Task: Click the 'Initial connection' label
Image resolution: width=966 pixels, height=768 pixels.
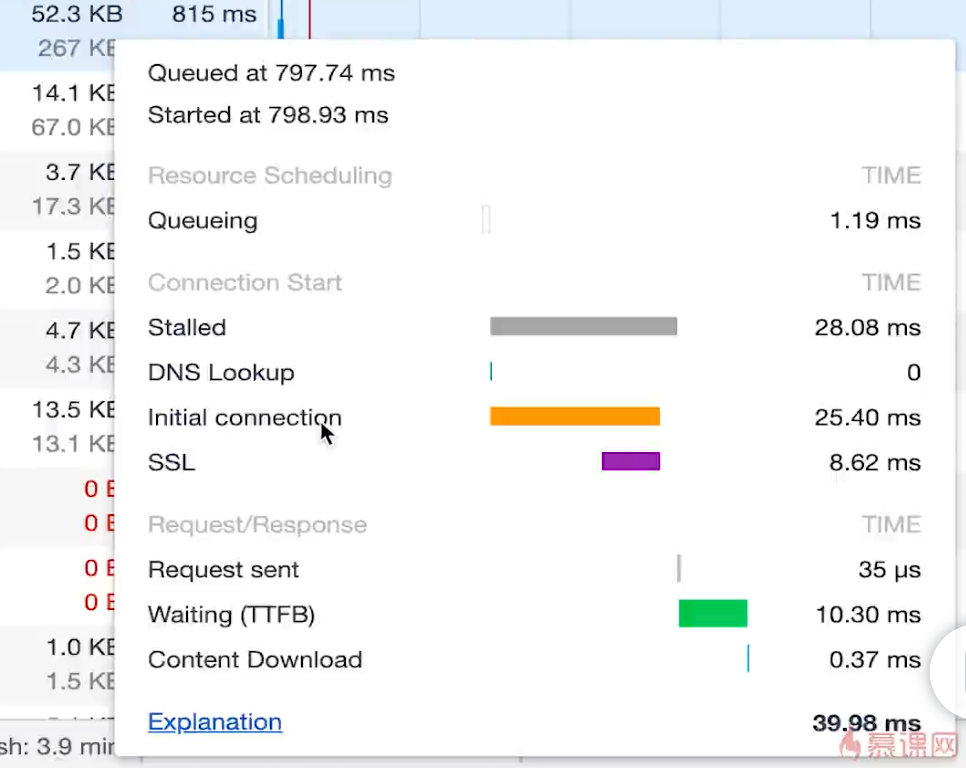Action: tap(244, 417)
